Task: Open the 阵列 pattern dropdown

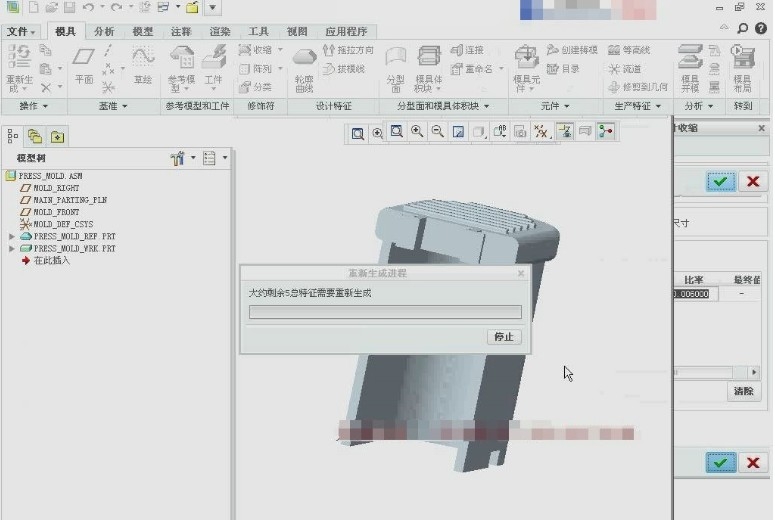Action: (x=280, y=69)
